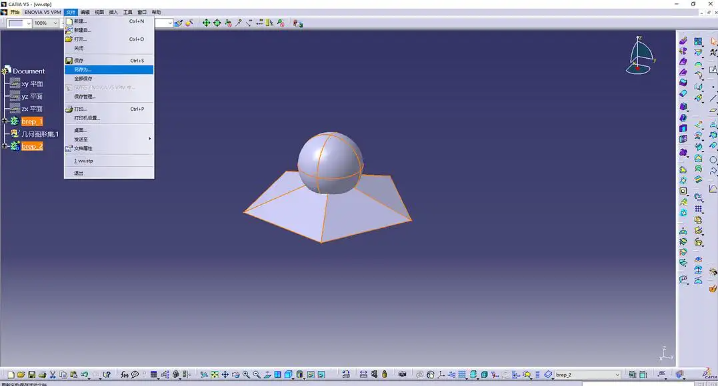Select brep_2 in the specification tree
718x386 pixels.
point(32,146)
